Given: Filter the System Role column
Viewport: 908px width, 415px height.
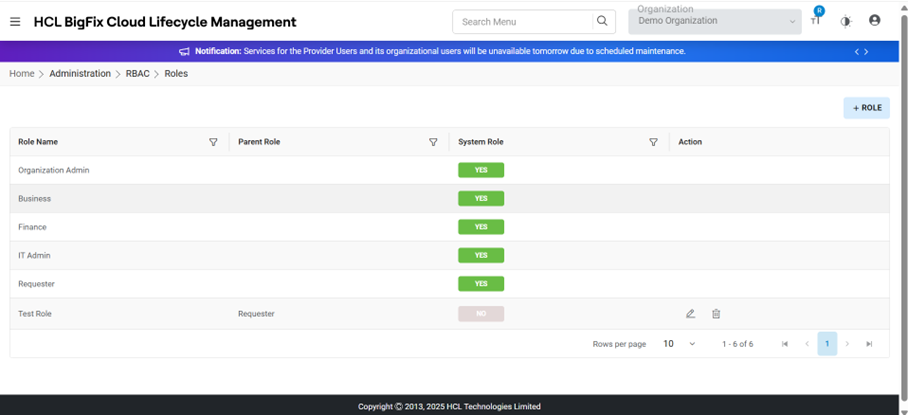Looking at the screenshot, I should tap(653, 142).
